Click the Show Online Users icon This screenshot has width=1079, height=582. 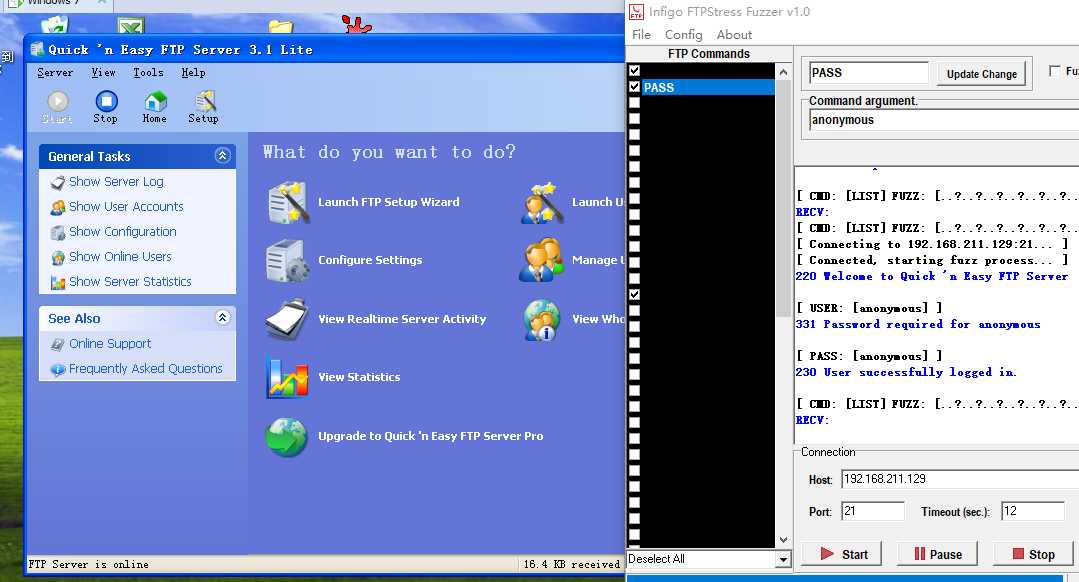pyautogui.click(x=58, y=257)
